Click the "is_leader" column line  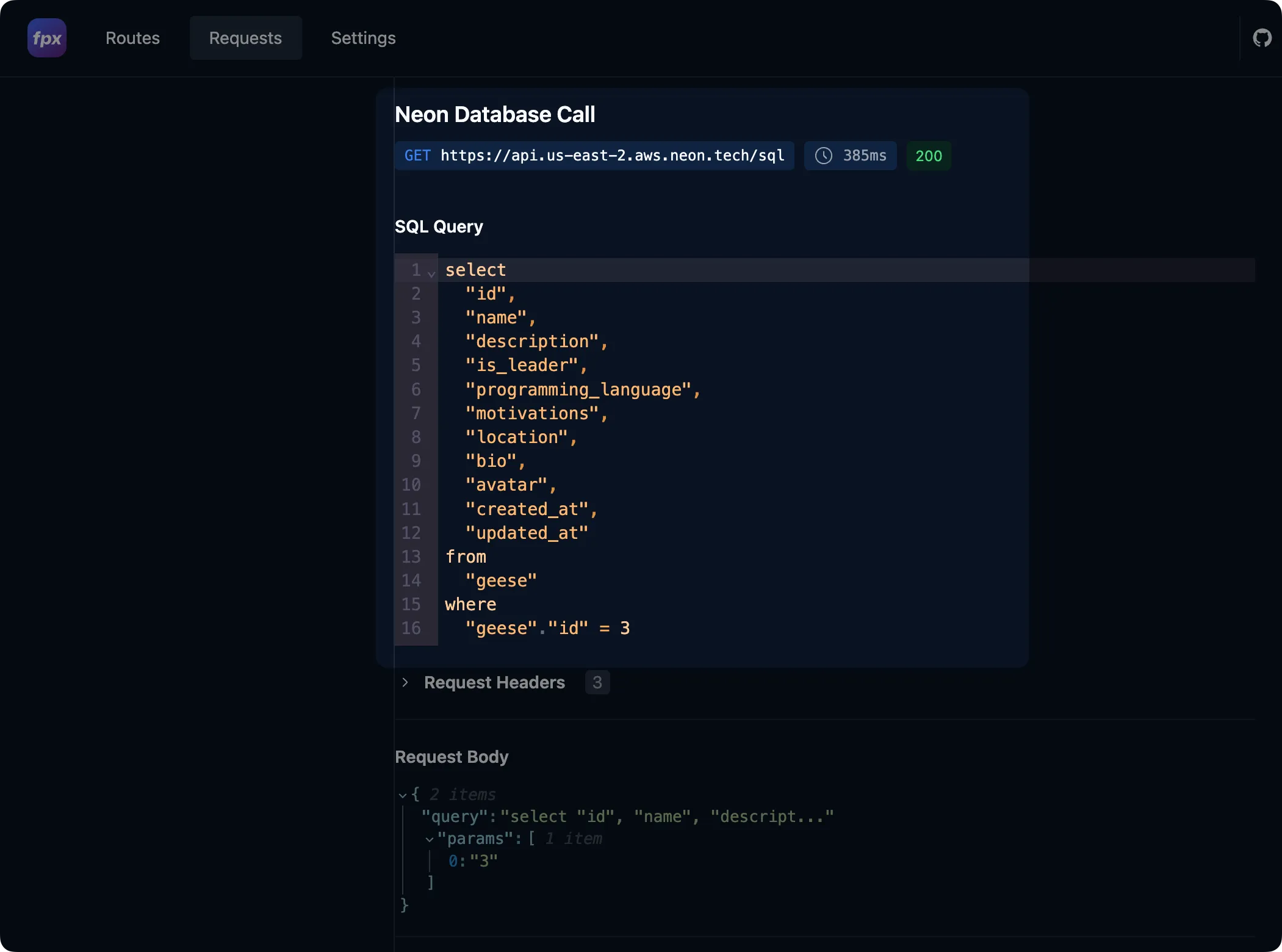click(526, 365)
